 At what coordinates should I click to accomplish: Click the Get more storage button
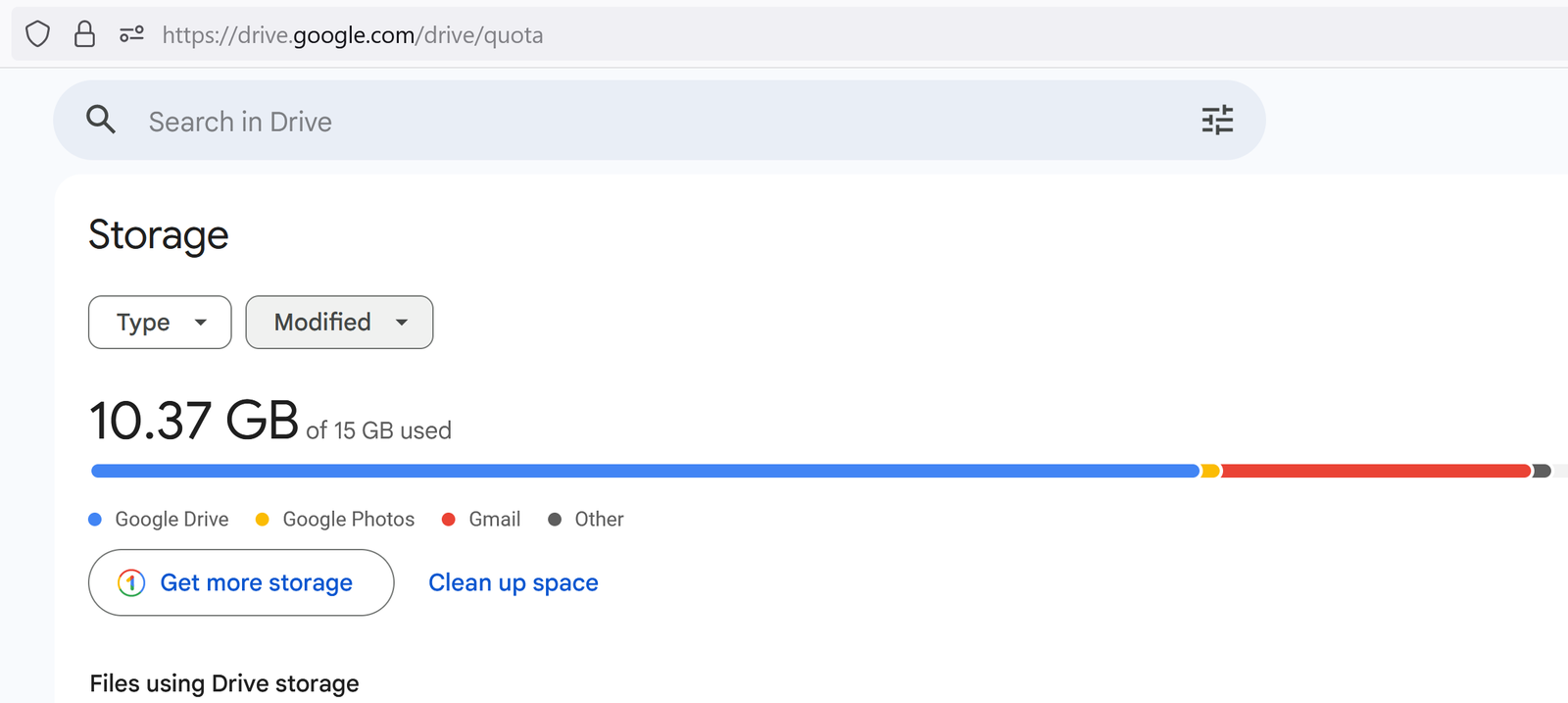click(x=241, y=582)
